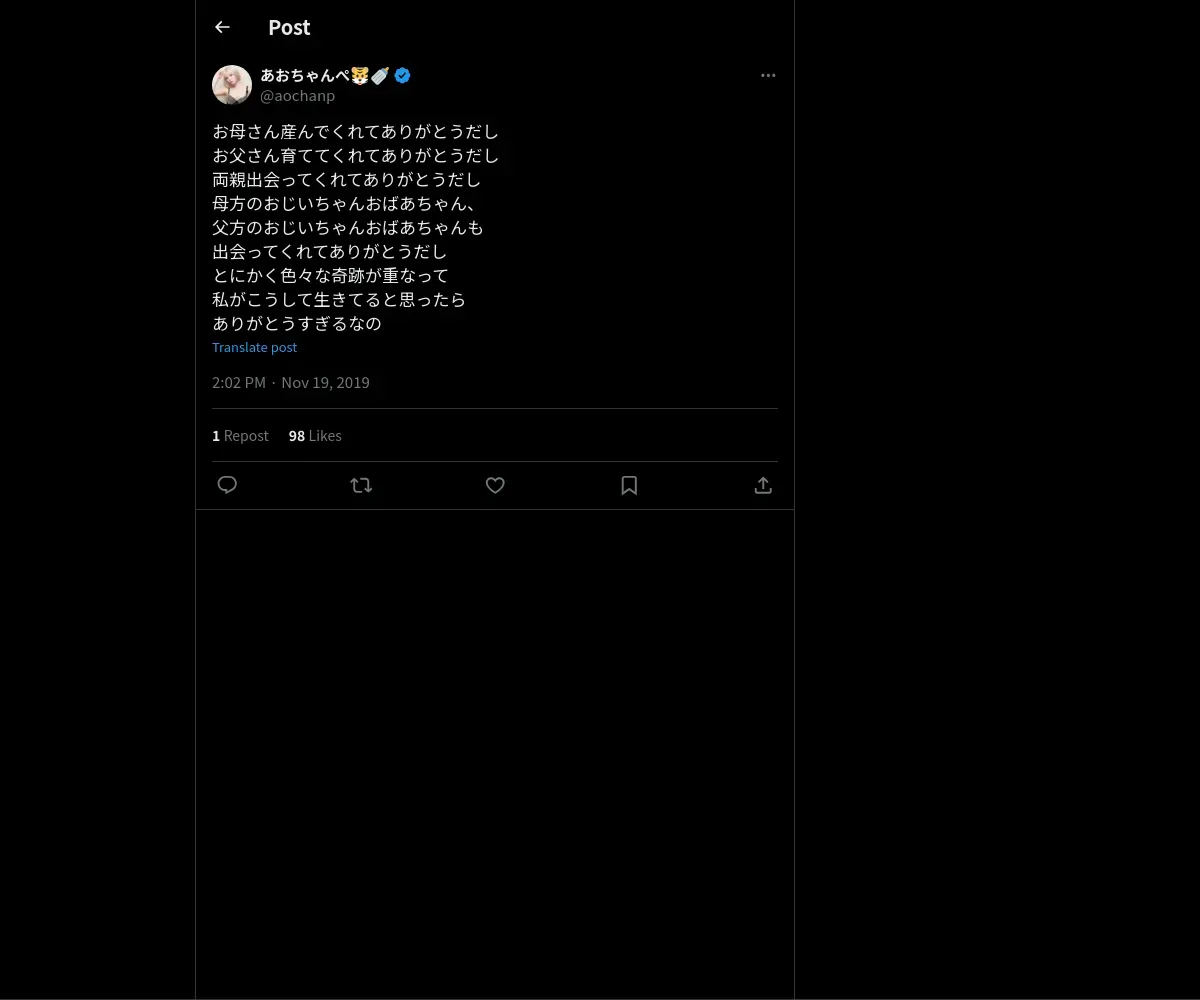Go back using the left arrow
Image resolution: width=1200 pixels, height=1000 pixels.
(222, 27)
